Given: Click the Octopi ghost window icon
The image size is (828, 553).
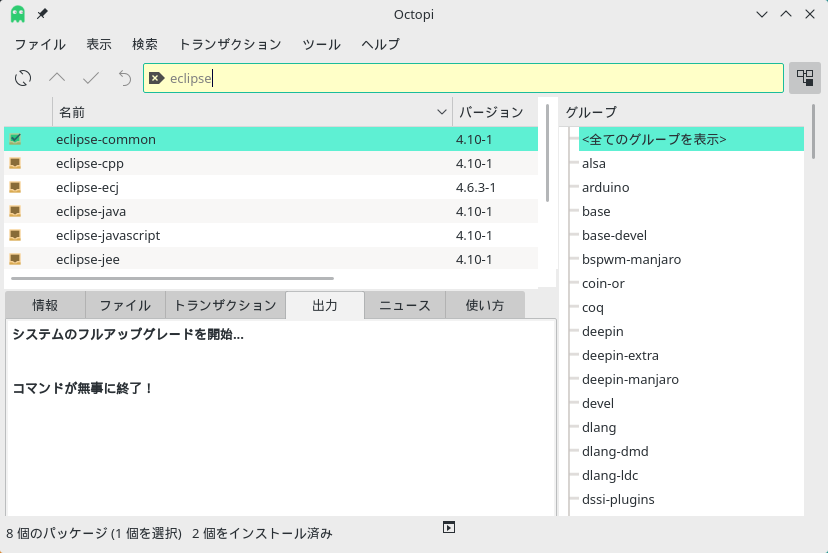Looking at the screenshot, I should point(18,14).
